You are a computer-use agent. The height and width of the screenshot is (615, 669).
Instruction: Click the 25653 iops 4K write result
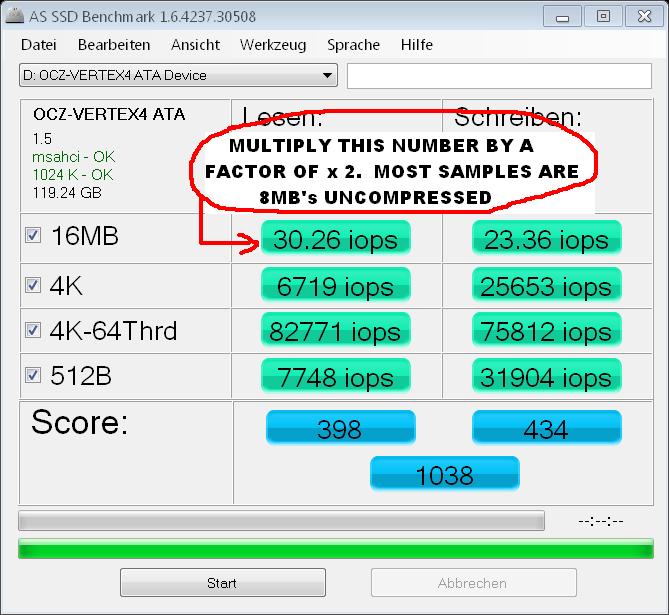pos(547,285)
